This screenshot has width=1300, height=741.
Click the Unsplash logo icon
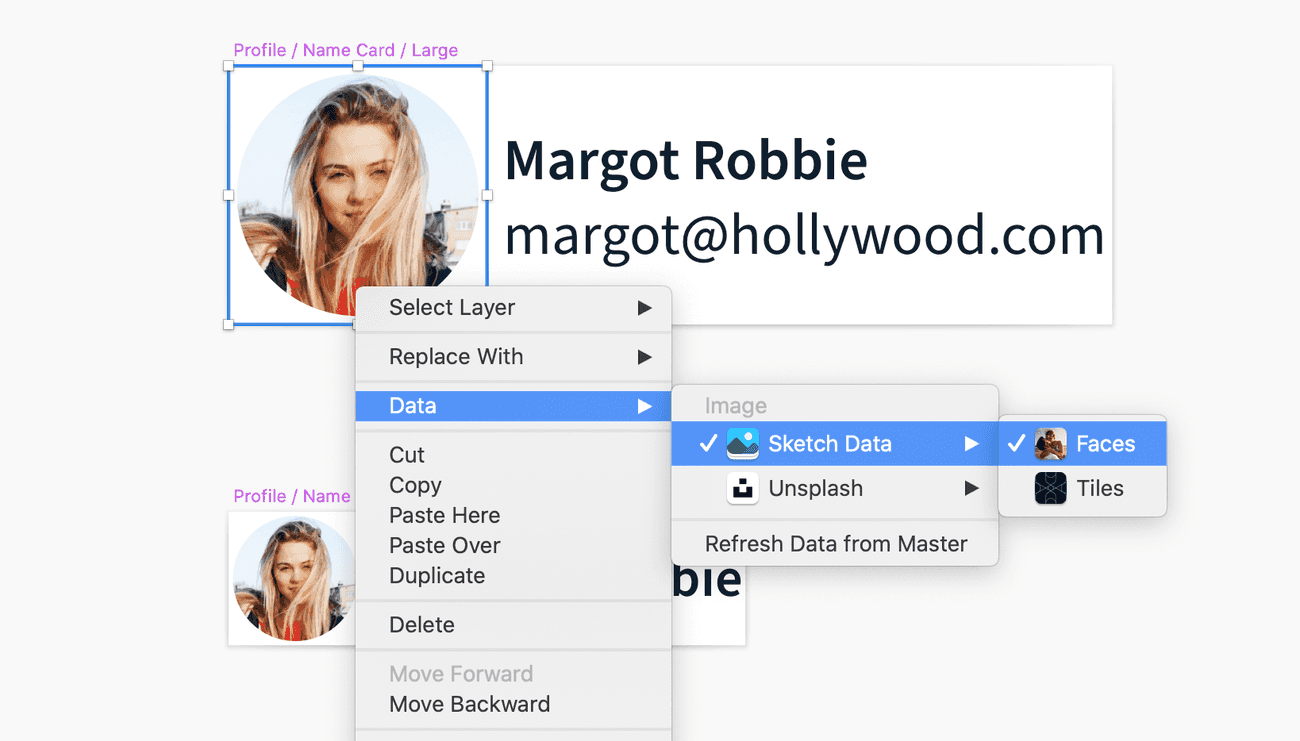tap(742, 489)
